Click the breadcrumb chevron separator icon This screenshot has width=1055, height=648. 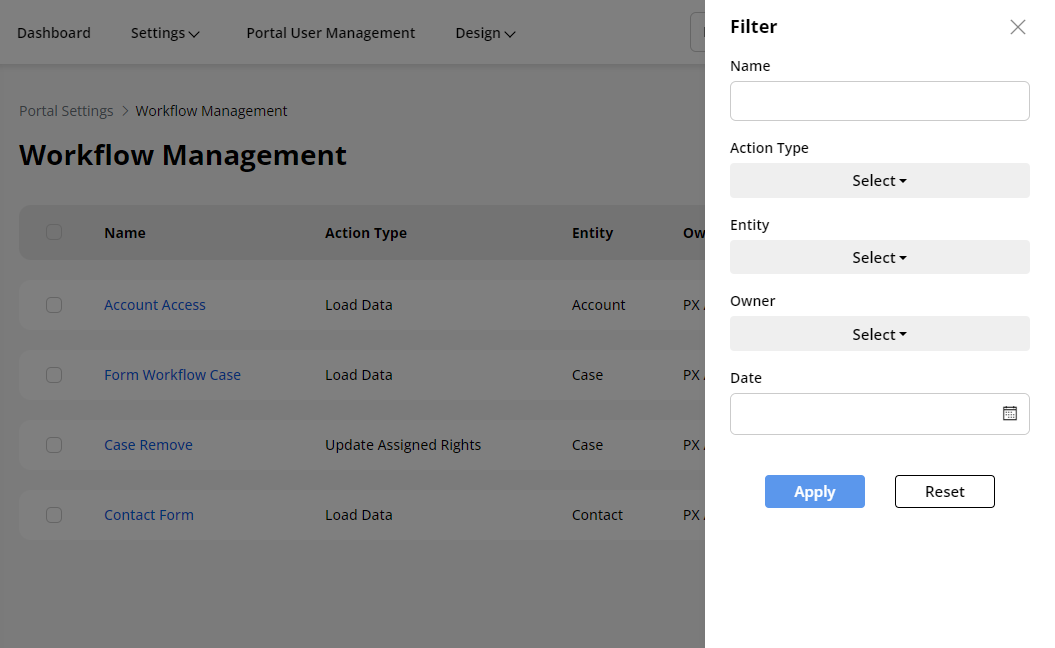tap(125, 111)
